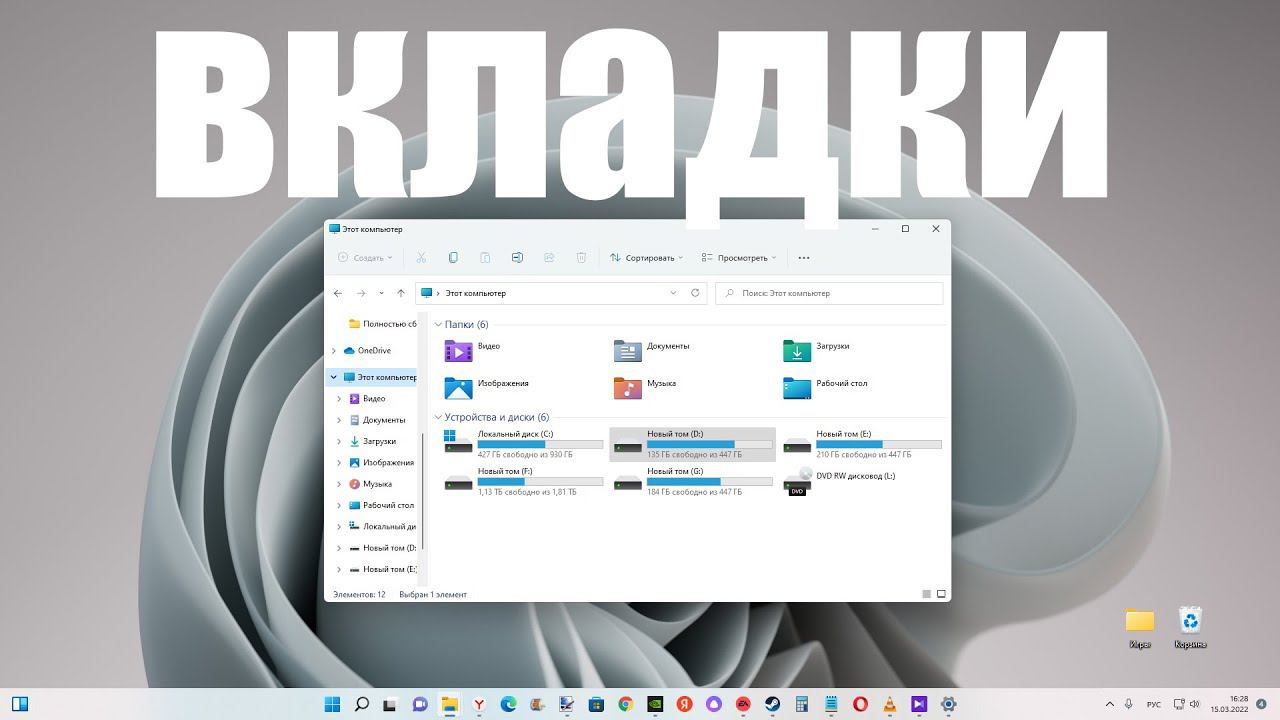Open the Сортировать dropdown
The height and width of the screenshot is (720, 1280).
647,258
